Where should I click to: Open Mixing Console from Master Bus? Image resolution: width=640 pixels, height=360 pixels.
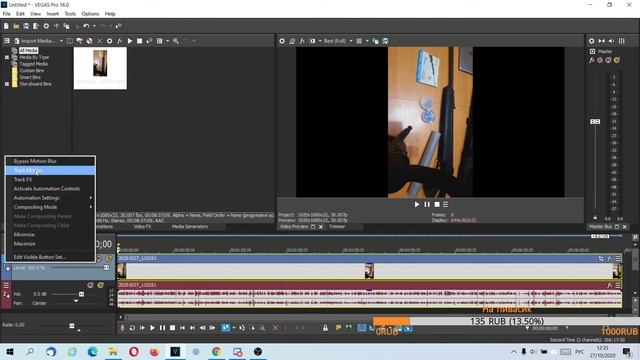pos(622,41)
